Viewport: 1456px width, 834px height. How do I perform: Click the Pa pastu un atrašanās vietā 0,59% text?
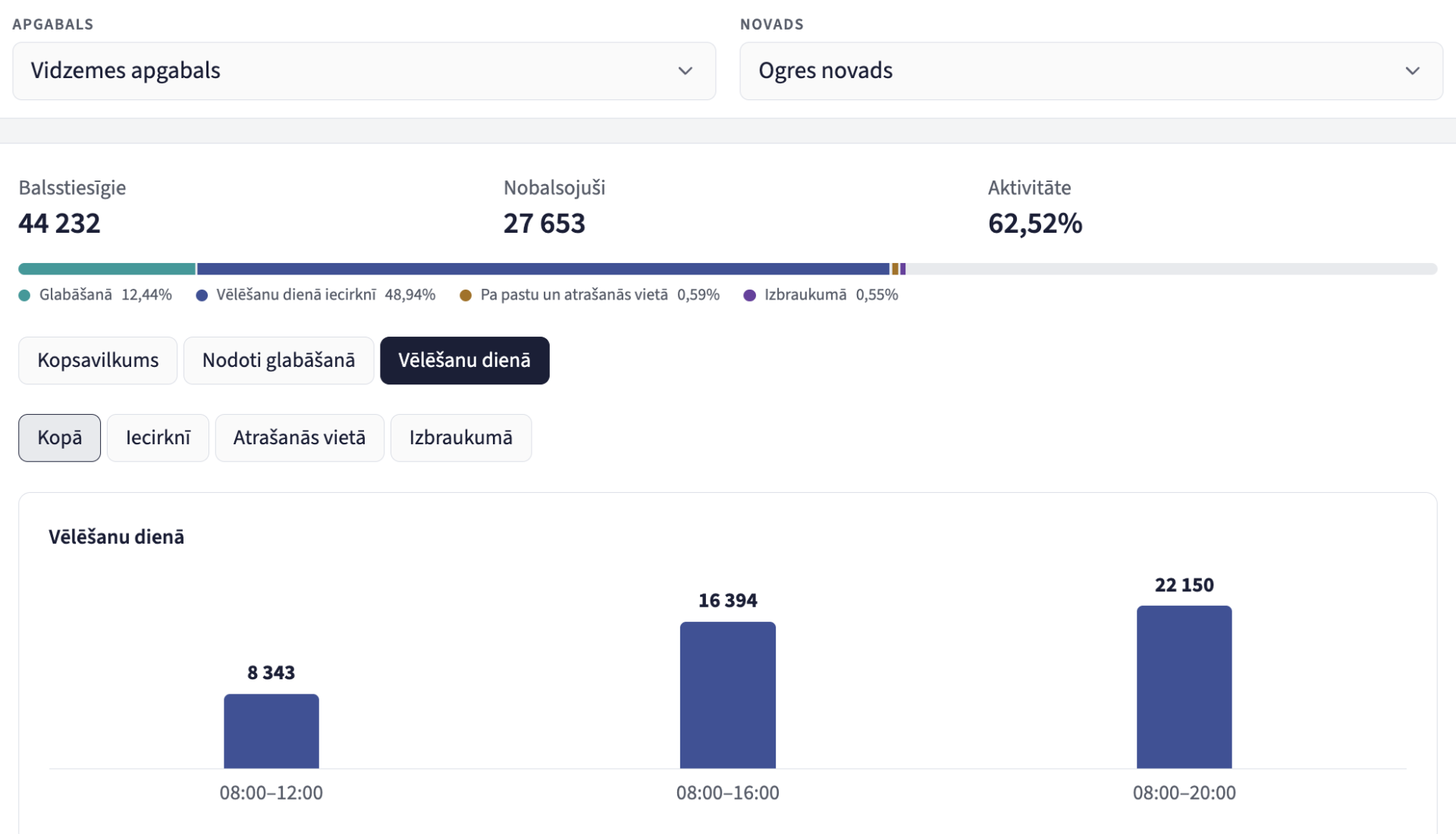(600, 295)
